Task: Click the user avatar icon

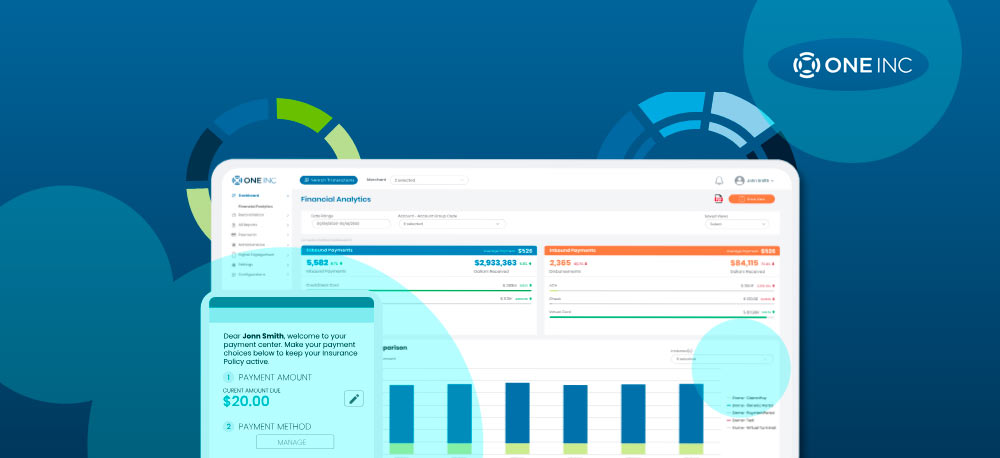Action: 739,181
